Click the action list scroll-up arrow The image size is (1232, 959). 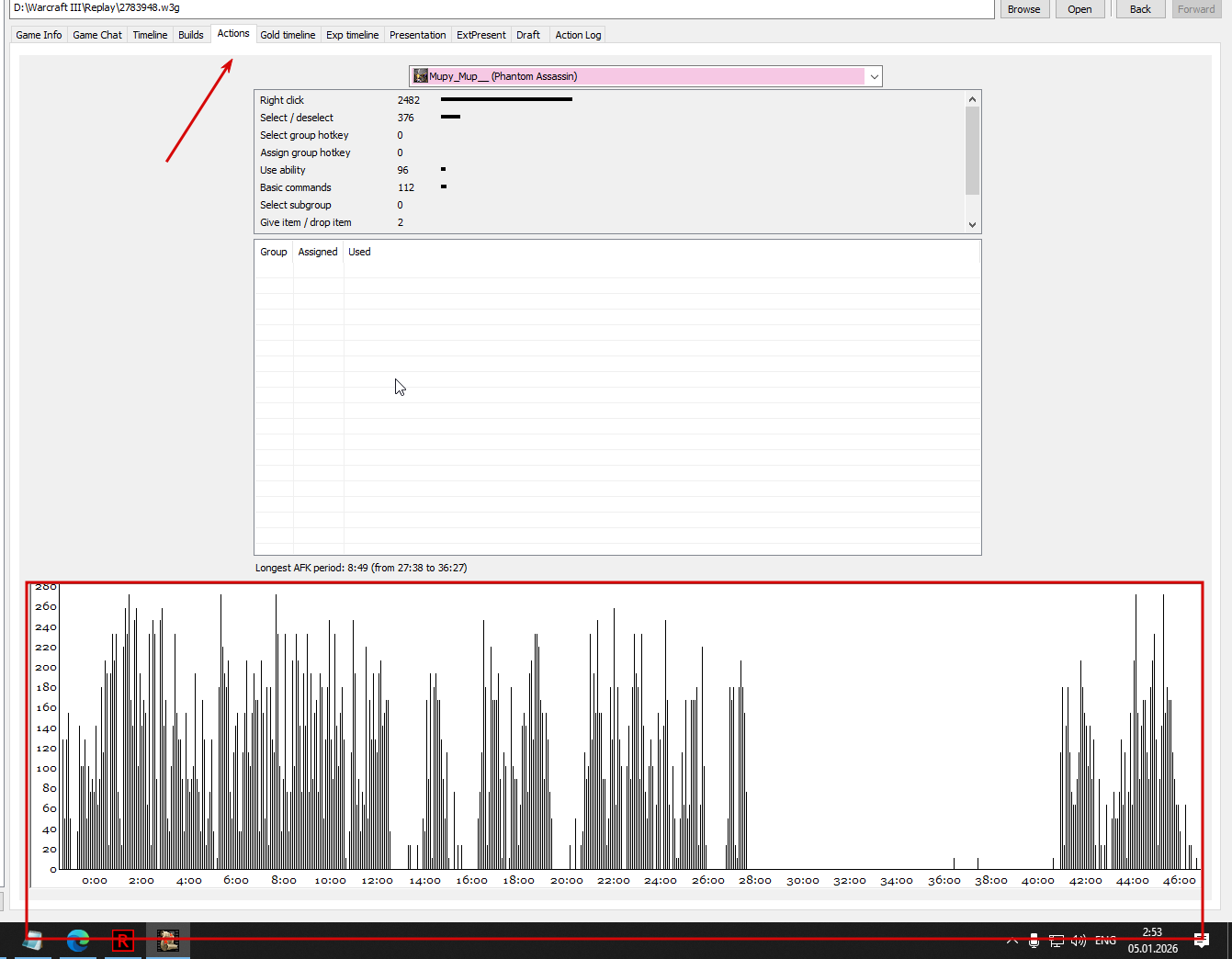[972, 98]
